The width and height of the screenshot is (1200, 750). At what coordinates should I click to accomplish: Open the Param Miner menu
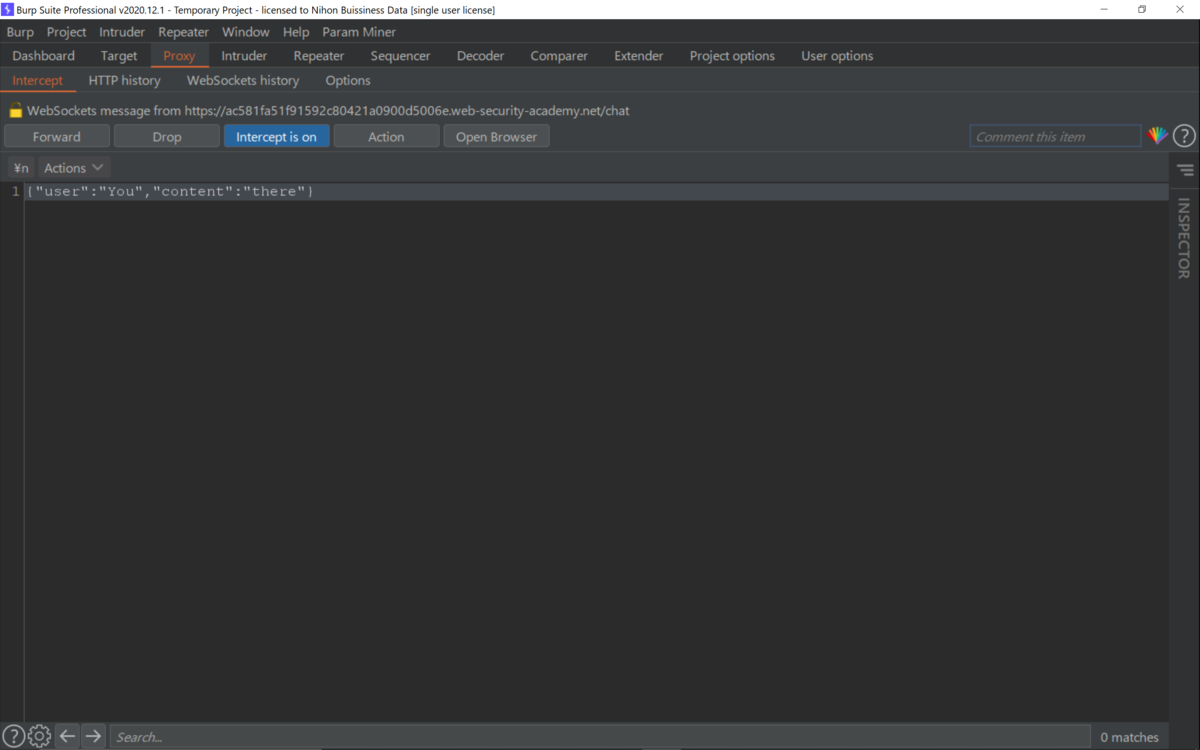click(359, 32)
